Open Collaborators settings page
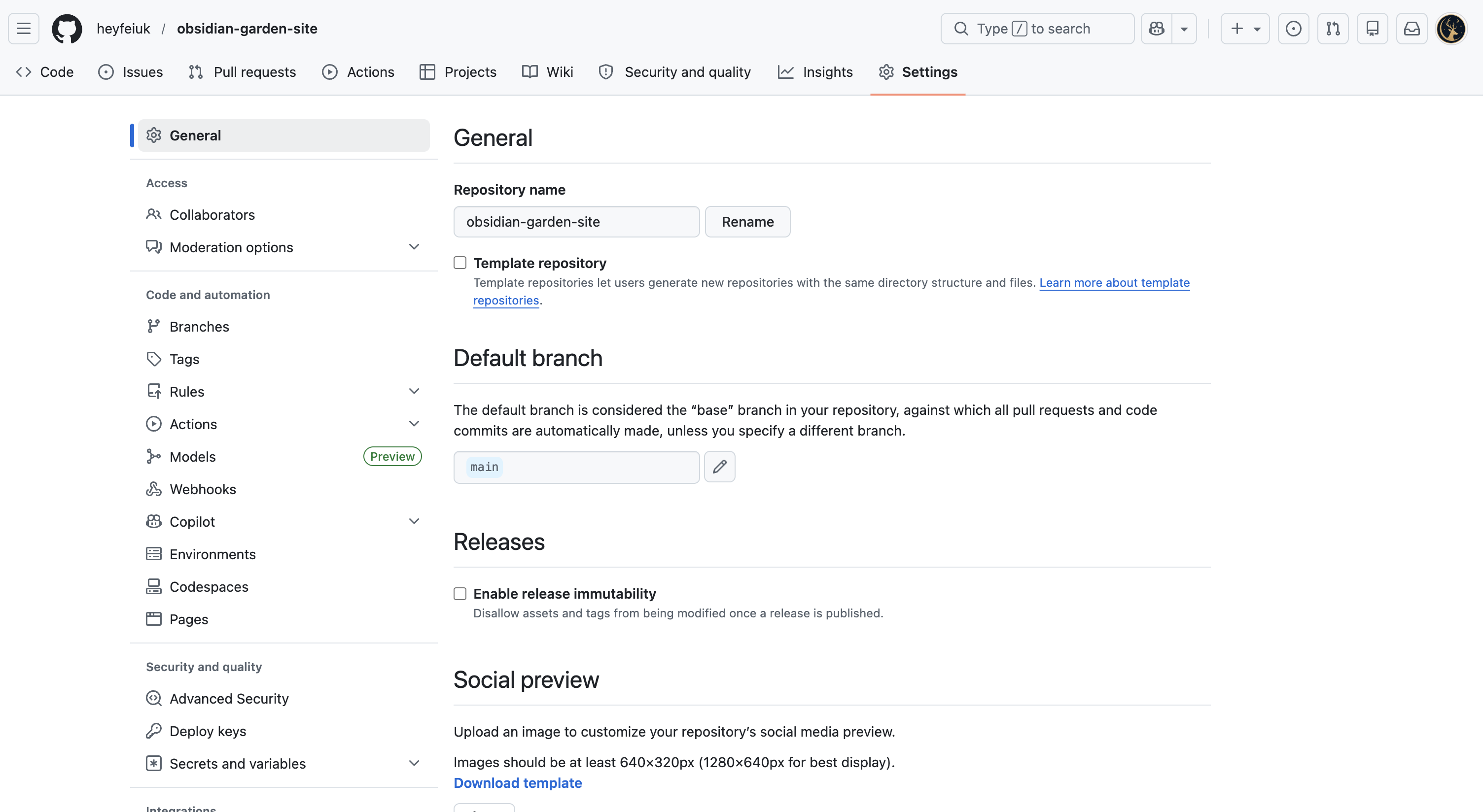This screenshot has height=812, width=1483. click(x=284, y=215)
